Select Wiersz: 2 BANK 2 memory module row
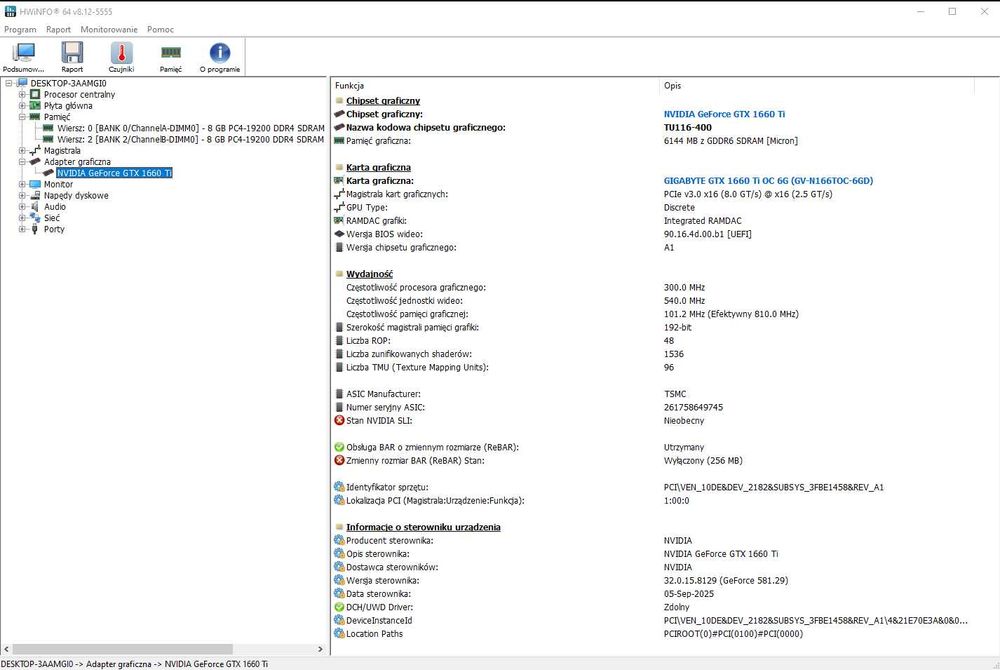Screen dimensions: 1000x670 [191, 139]
